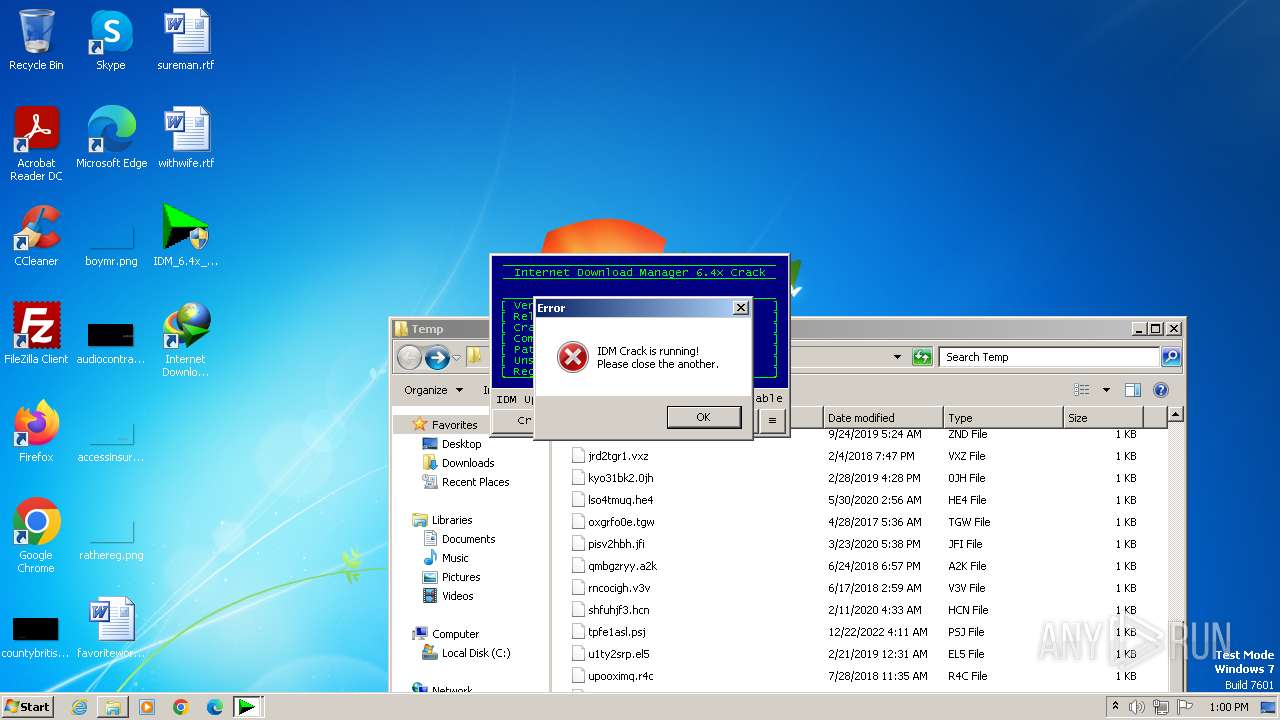The width and height of the screenshot is (1280, 720).
Task: Launch Google Chrome desktop shortcut
Action: (x=36, y=537)
